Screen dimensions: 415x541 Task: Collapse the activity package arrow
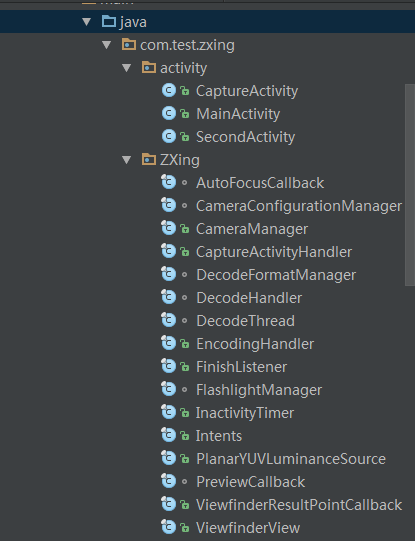127,68
